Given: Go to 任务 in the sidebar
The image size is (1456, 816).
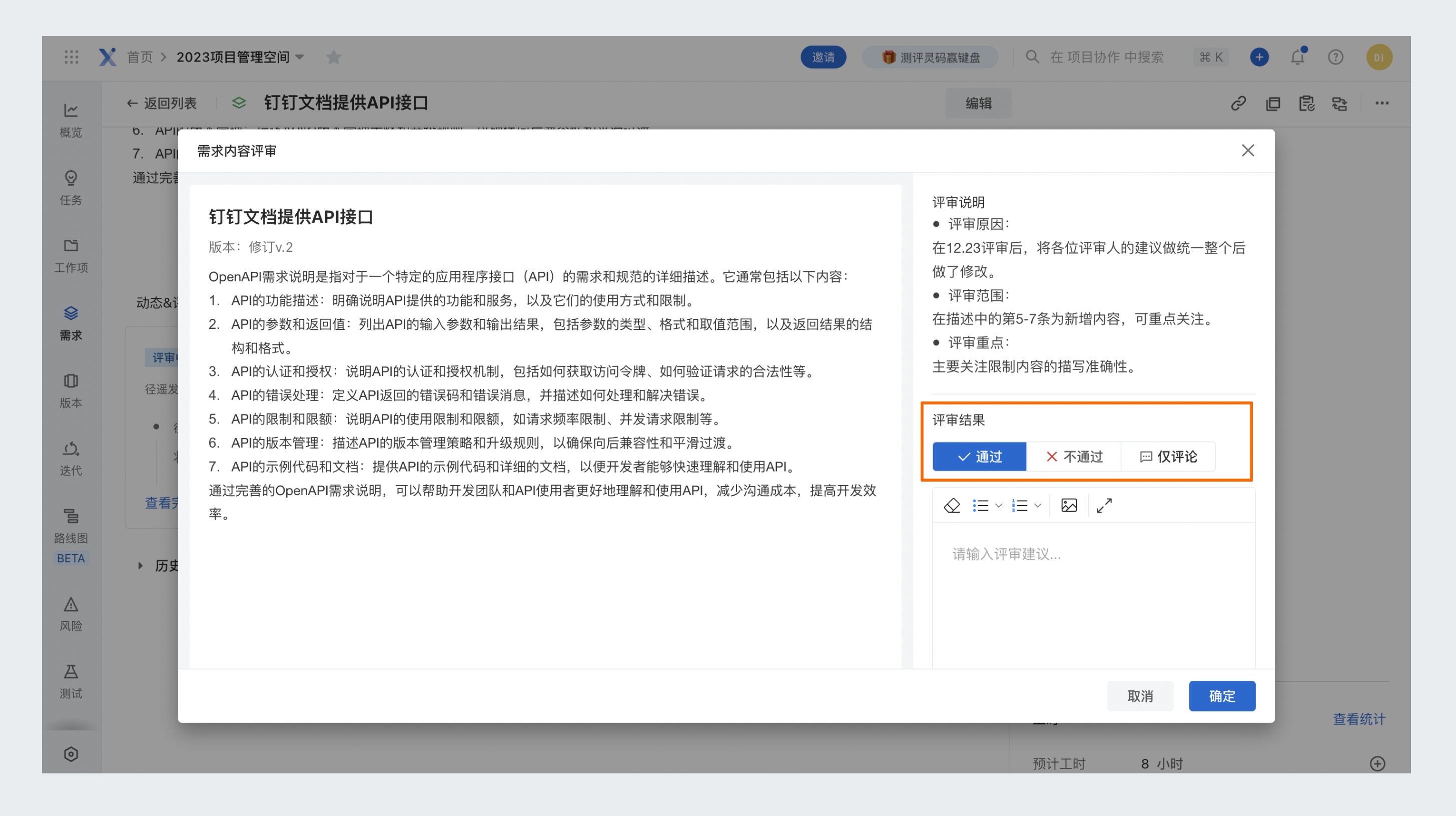Looking at the screenshot, I should pyautogui.click(x=71, y=188).
